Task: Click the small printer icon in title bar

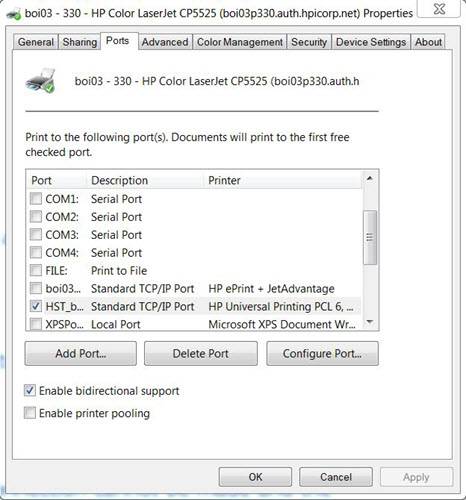Action: tap(14, 15)
